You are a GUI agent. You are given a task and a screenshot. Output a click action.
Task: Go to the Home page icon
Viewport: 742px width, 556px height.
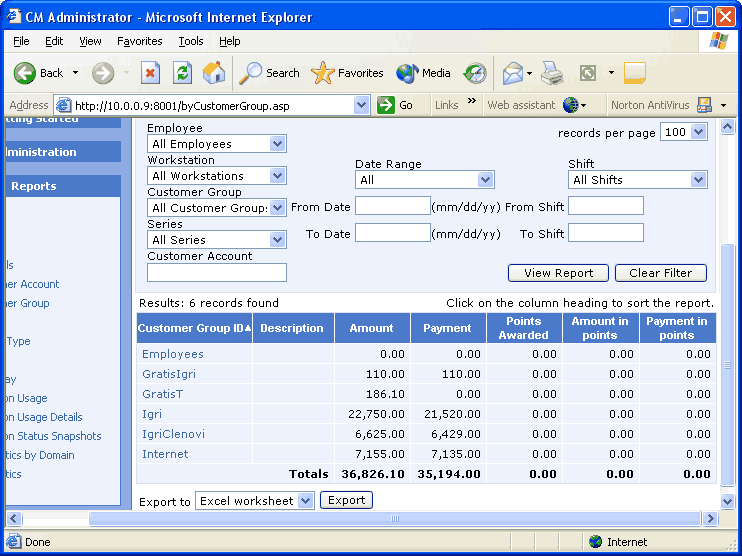pos(213,73)
